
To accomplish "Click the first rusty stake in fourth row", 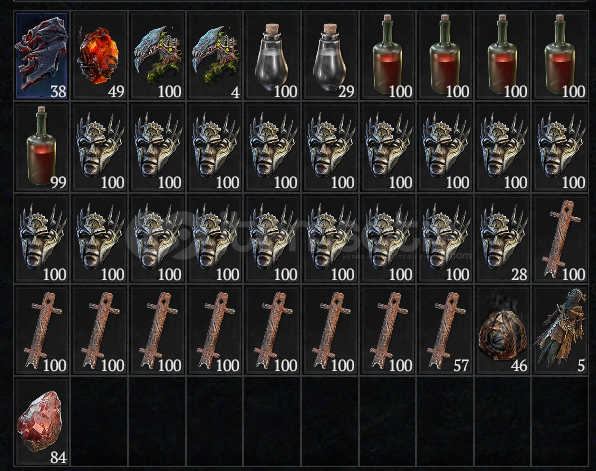I will tap(42, 330).
